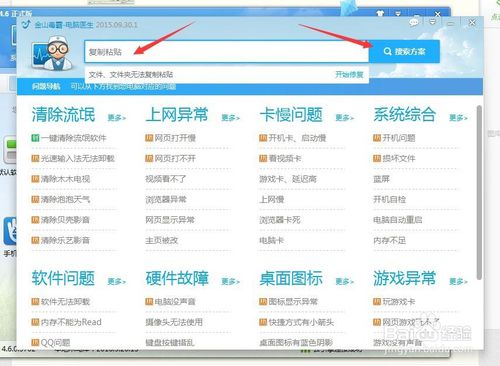Screen dimensions: 500x366
Task: Open the 蓝屏 entry
Action: (x=381, y=179)
